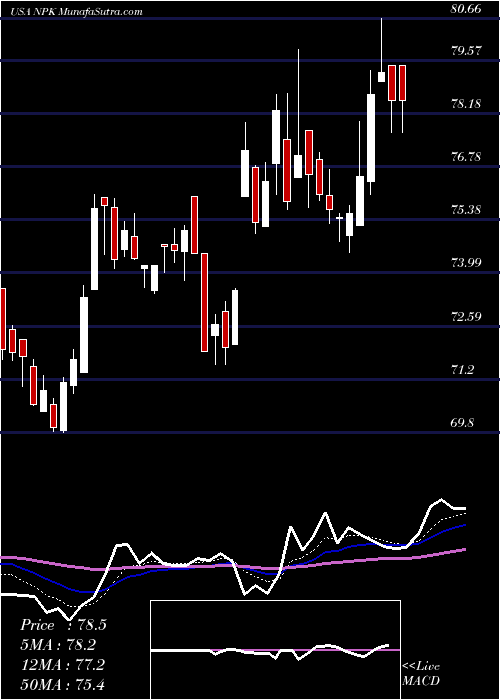
Task: Click the 76.78 price axis label
Action: (466, 157)
